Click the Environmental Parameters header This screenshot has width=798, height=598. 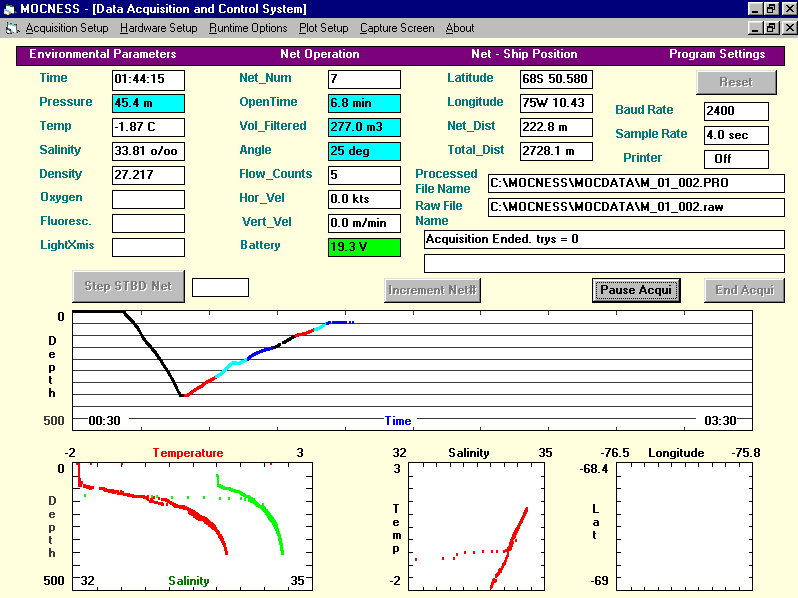point(103,54)
